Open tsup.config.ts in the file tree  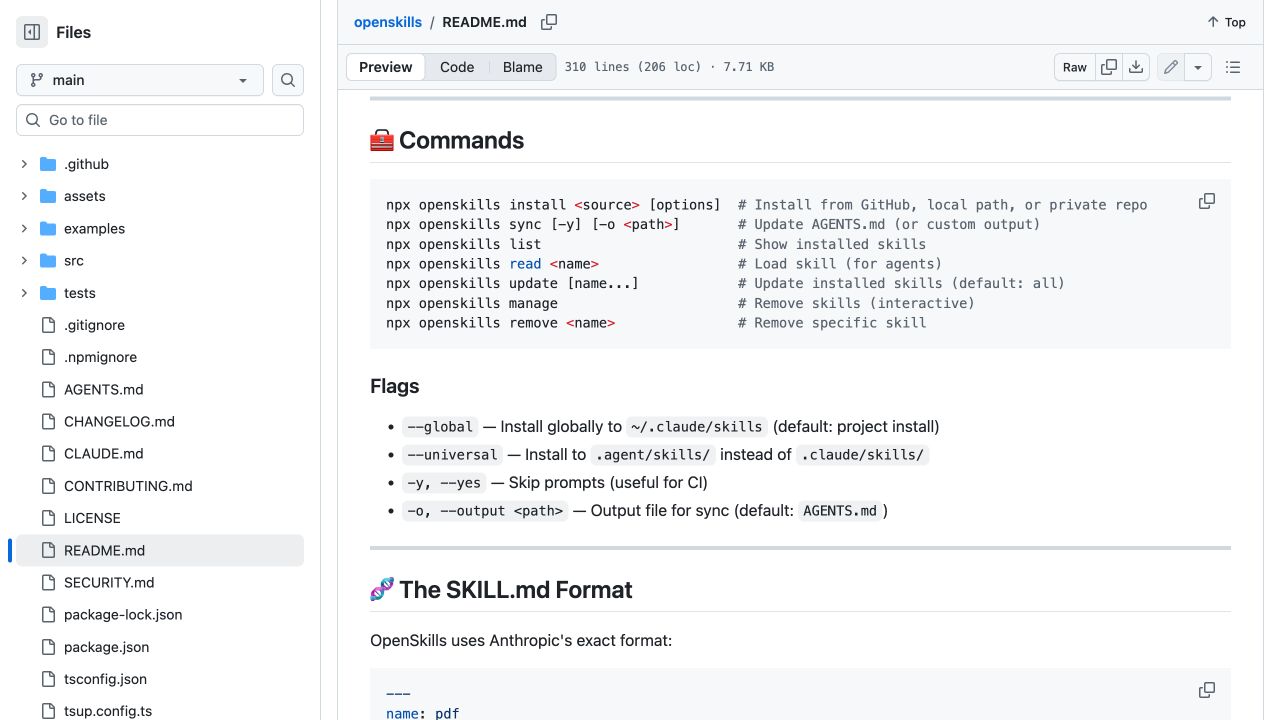108,711
